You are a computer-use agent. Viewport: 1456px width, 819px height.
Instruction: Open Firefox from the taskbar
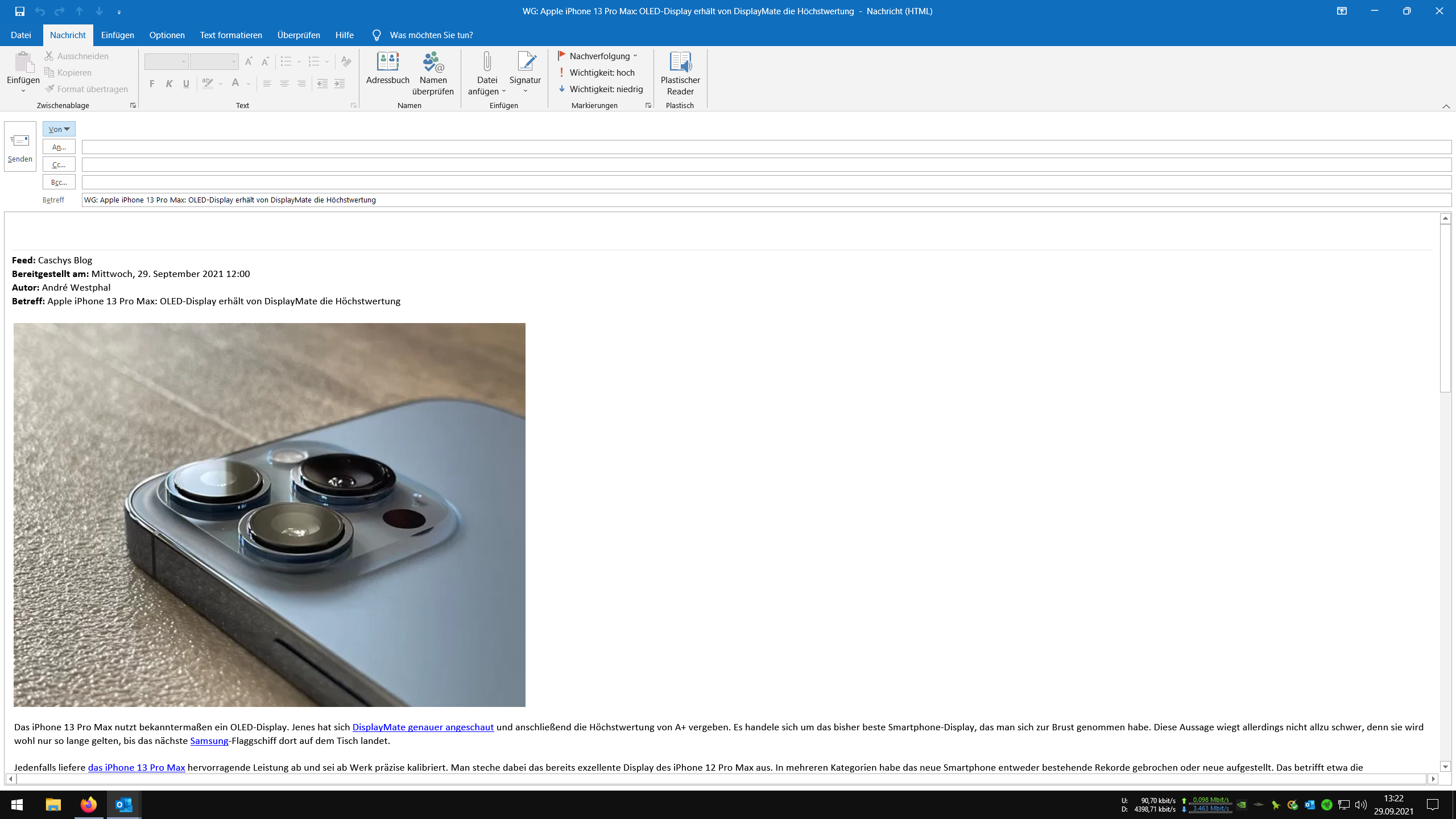[88, 805]
